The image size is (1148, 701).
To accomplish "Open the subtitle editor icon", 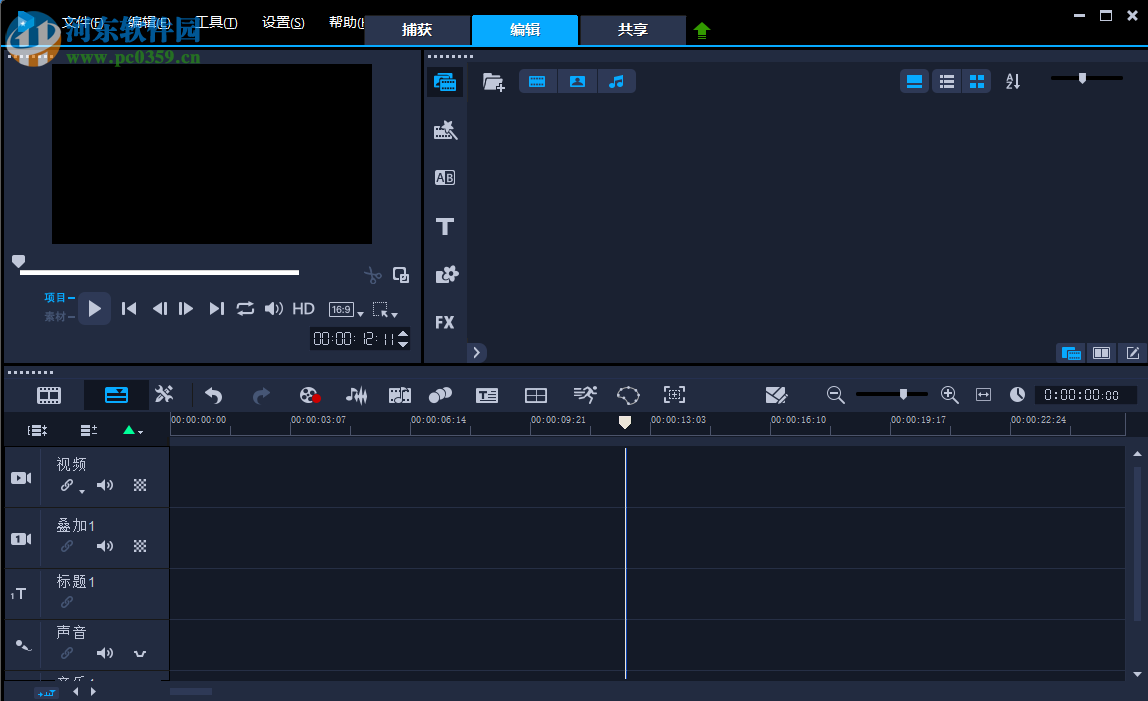I will (487, 396).
